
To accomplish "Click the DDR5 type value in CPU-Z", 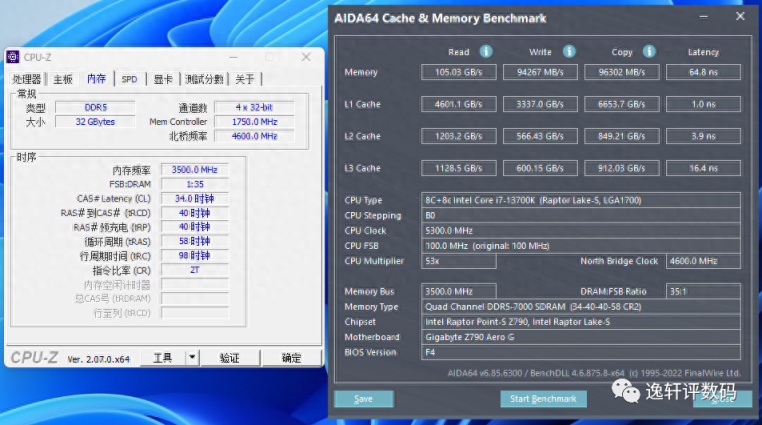I will click(x=95, y=107).
